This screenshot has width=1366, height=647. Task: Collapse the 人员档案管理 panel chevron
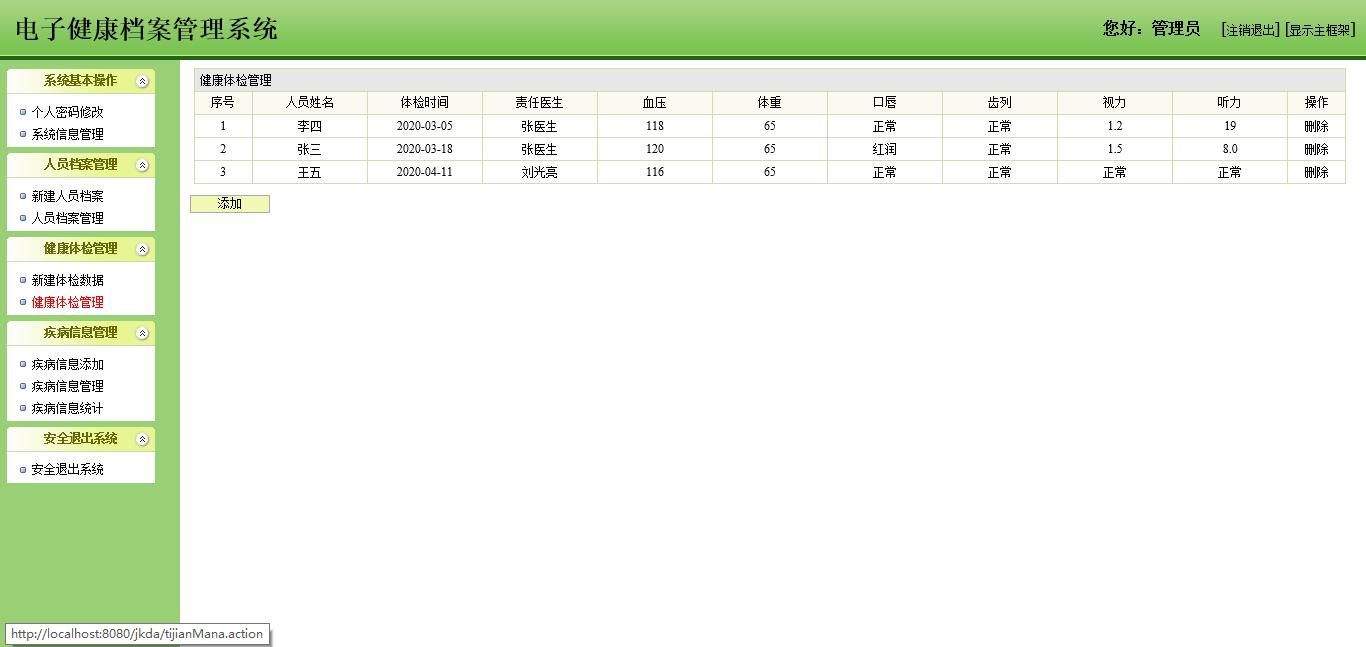(x=142, y=165)
